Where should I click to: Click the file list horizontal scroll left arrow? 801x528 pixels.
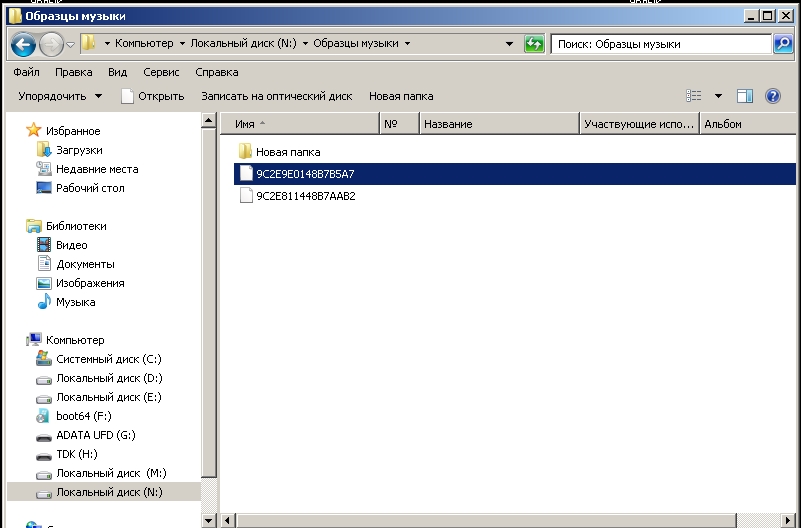[x=227, y=521]
